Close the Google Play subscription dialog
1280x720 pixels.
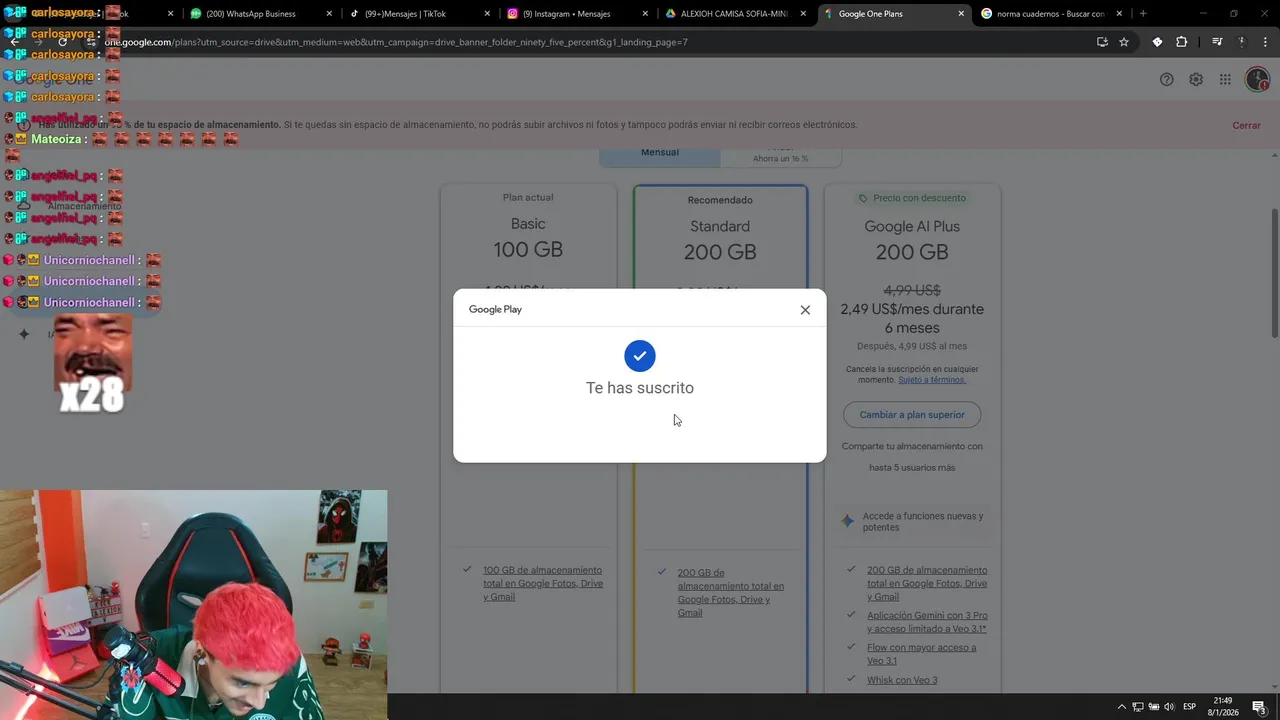tap(805, 310)
